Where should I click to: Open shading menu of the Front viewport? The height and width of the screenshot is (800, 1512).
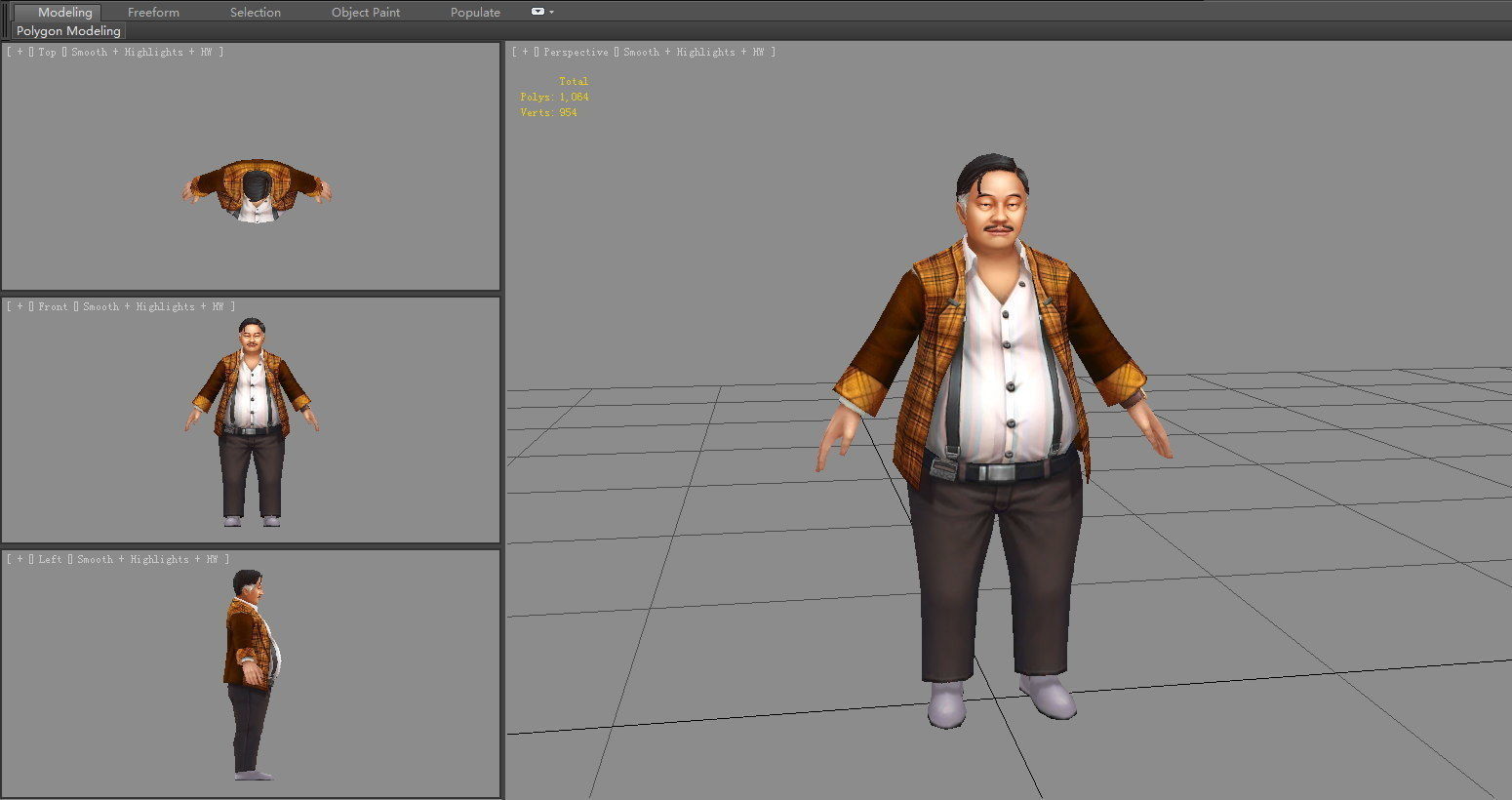click(x=153, y=306)
